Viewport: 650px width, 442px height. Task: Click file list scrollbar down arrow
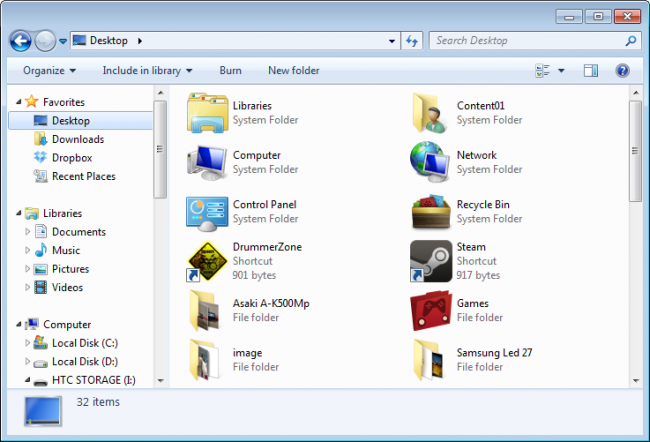click(x=635, y=381)
